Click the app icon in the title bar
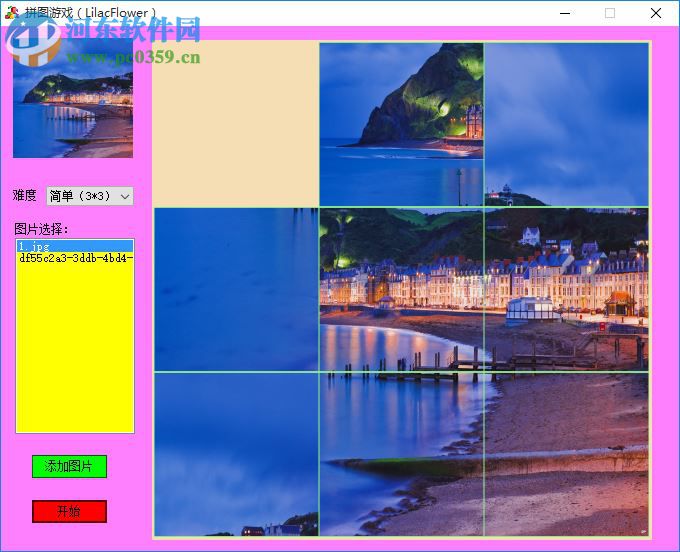This screenshot has width=680, height=552. pyautogui.click(x=12, y=13)
